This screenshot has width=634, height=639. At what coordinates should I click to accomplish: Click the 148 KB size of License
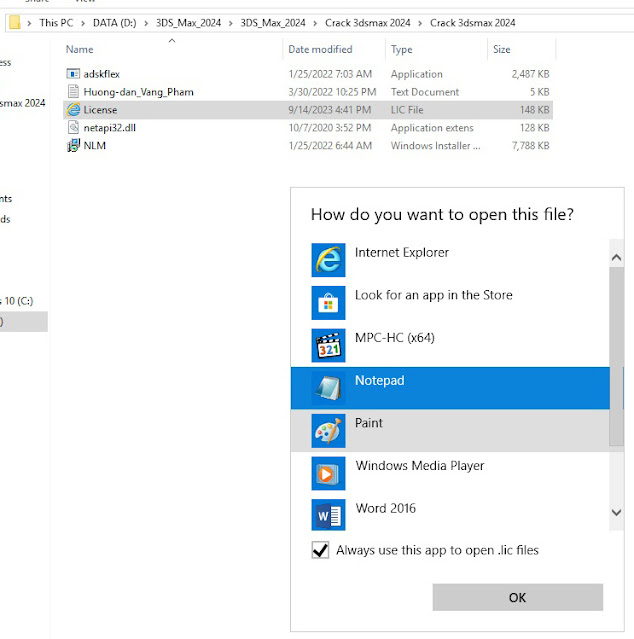[535, 110]
